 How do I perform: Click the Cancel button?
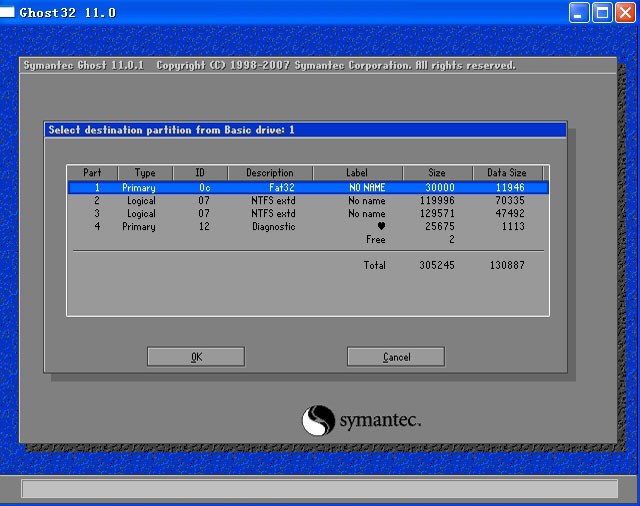396,357
